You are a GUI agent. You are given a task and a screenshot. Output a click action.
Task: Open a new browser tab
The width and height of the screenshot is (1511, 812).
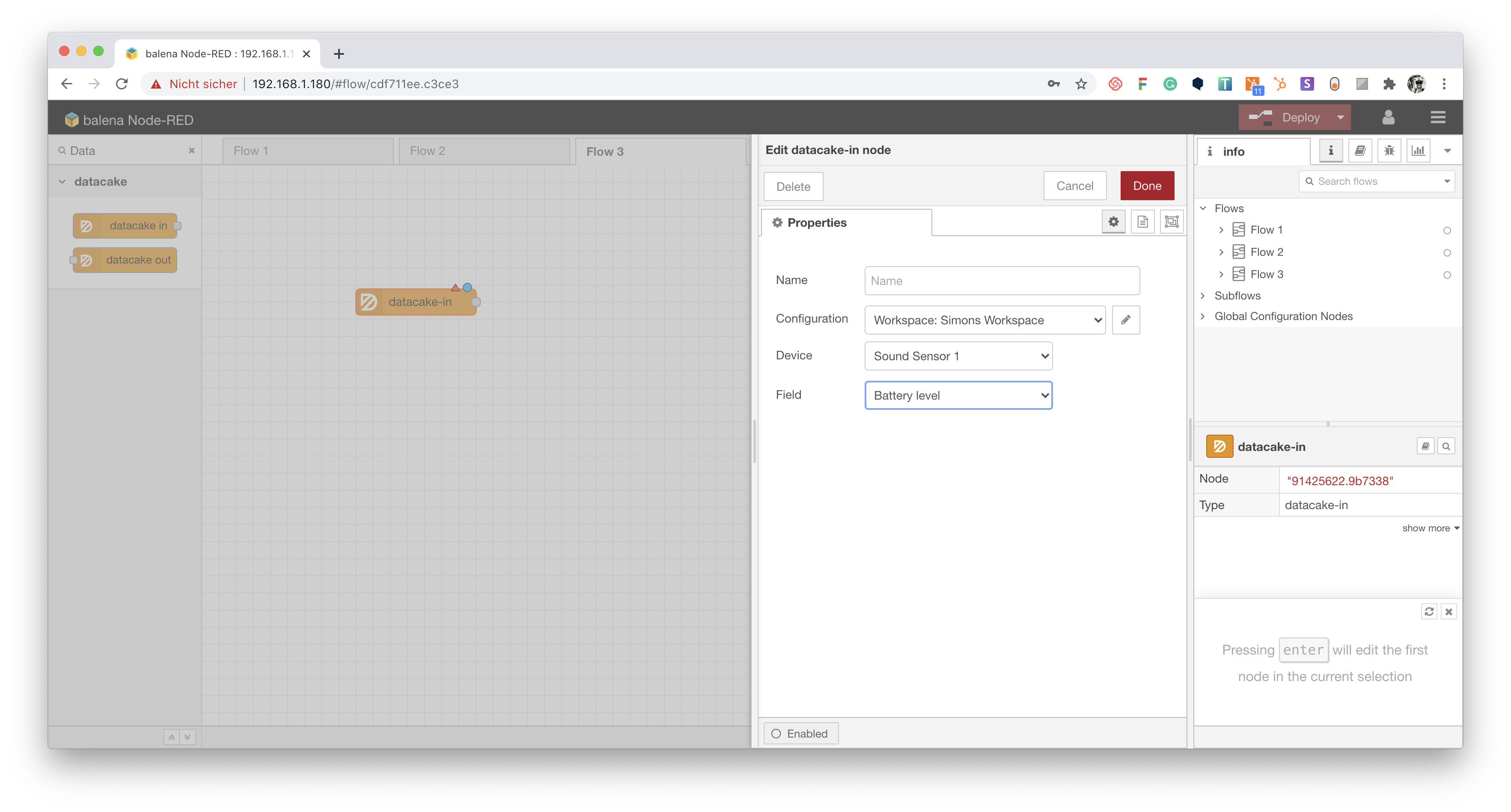[339, 54]
